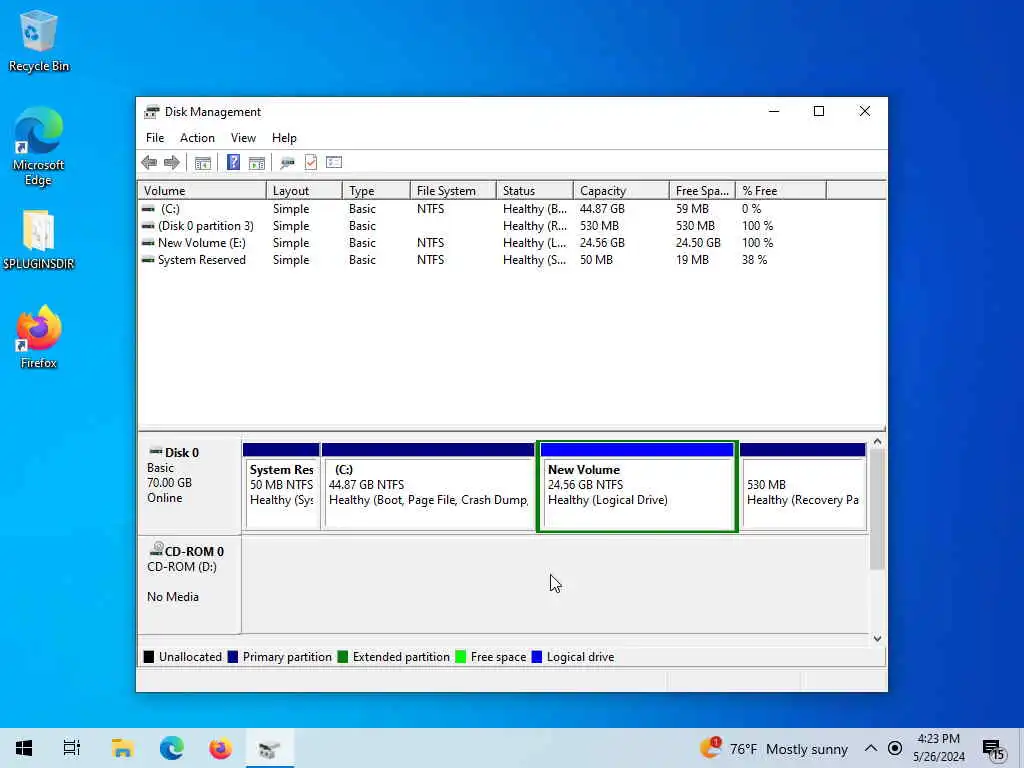Click the 24.50 GB free space cell
Screen dimensions: 1024x768
coord(698,243)
